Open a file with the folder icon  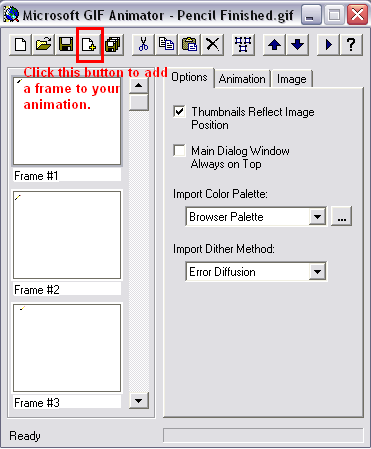click(x=43, y=44)
